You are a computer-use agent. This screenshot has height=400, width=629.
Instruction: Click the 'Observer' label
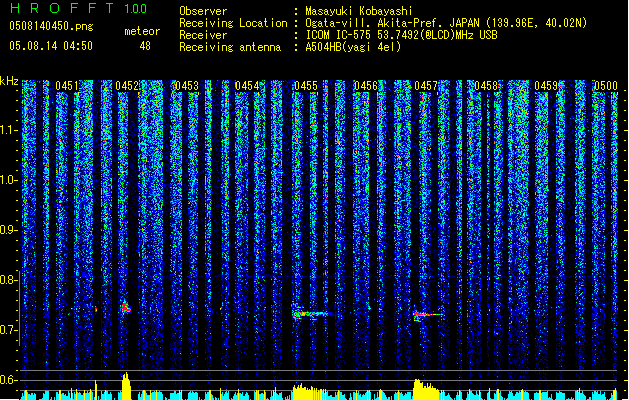click(203, 11)
